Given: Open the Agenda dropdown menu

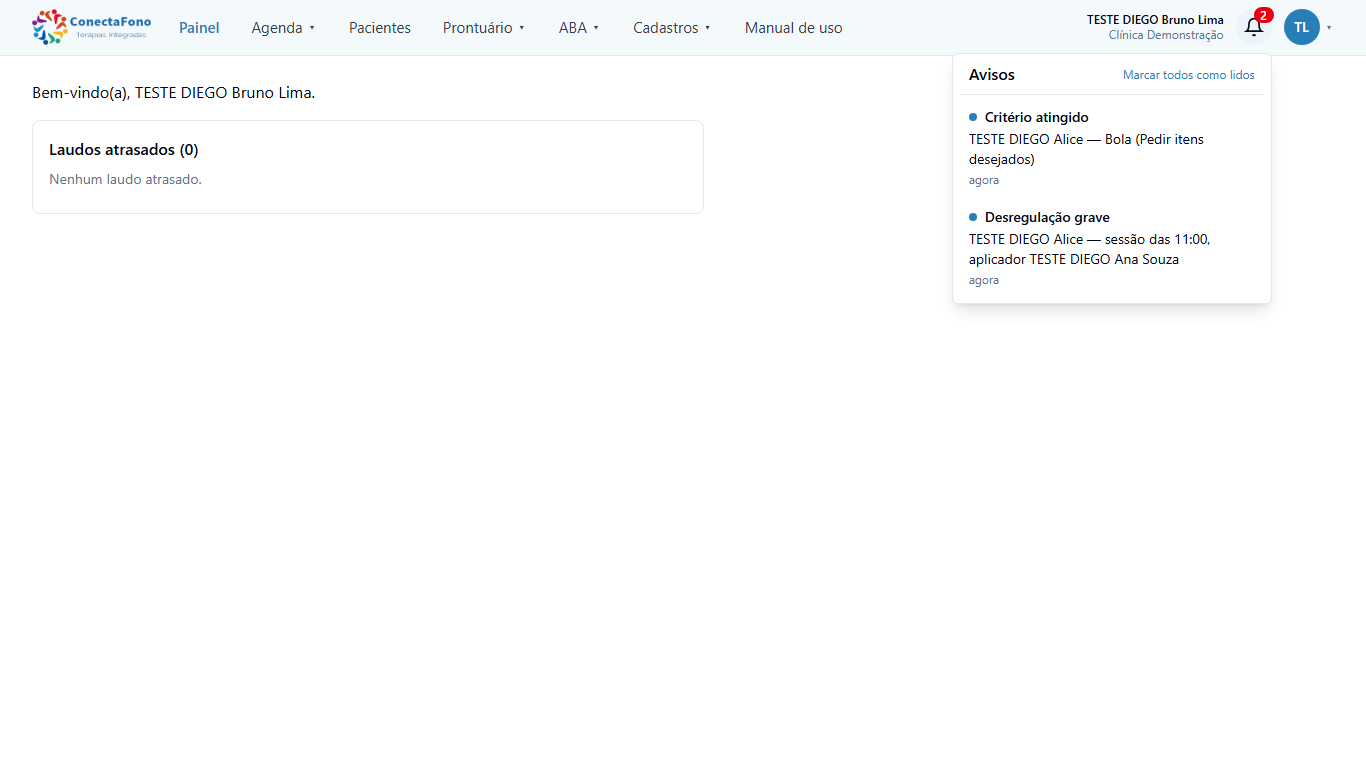Looking at the screenshot, I should click(x=283, y=28).
